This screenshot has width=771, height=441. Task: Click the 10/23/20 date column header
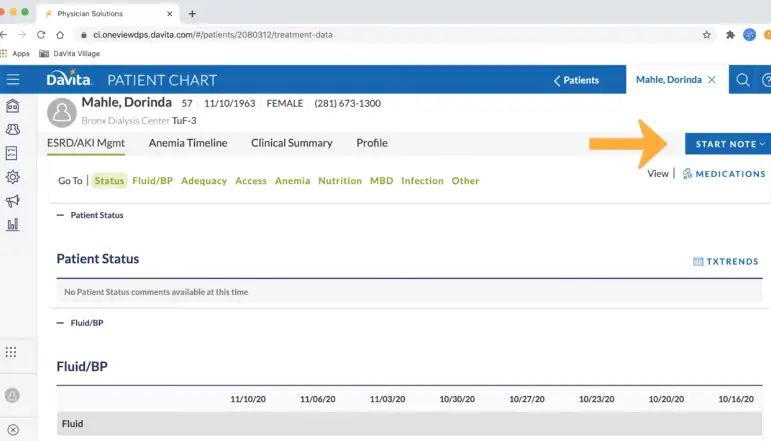pos(596,399)
